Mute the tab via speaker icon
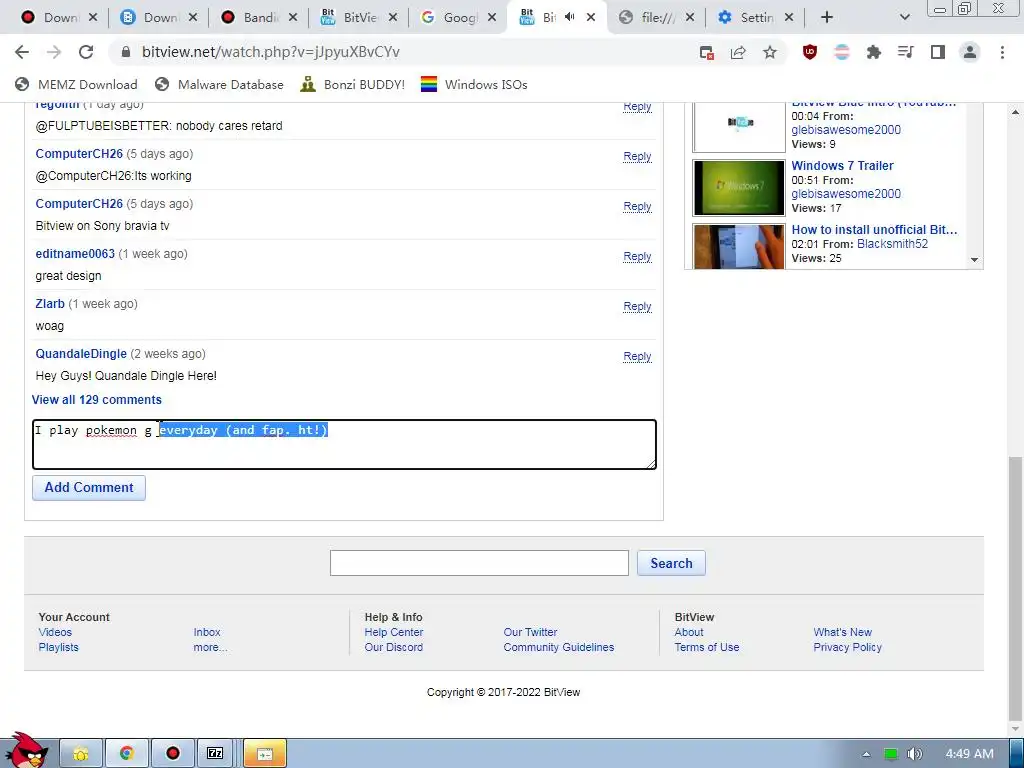Viewport: 1024px width, 768px height. [x=569, y=17]
